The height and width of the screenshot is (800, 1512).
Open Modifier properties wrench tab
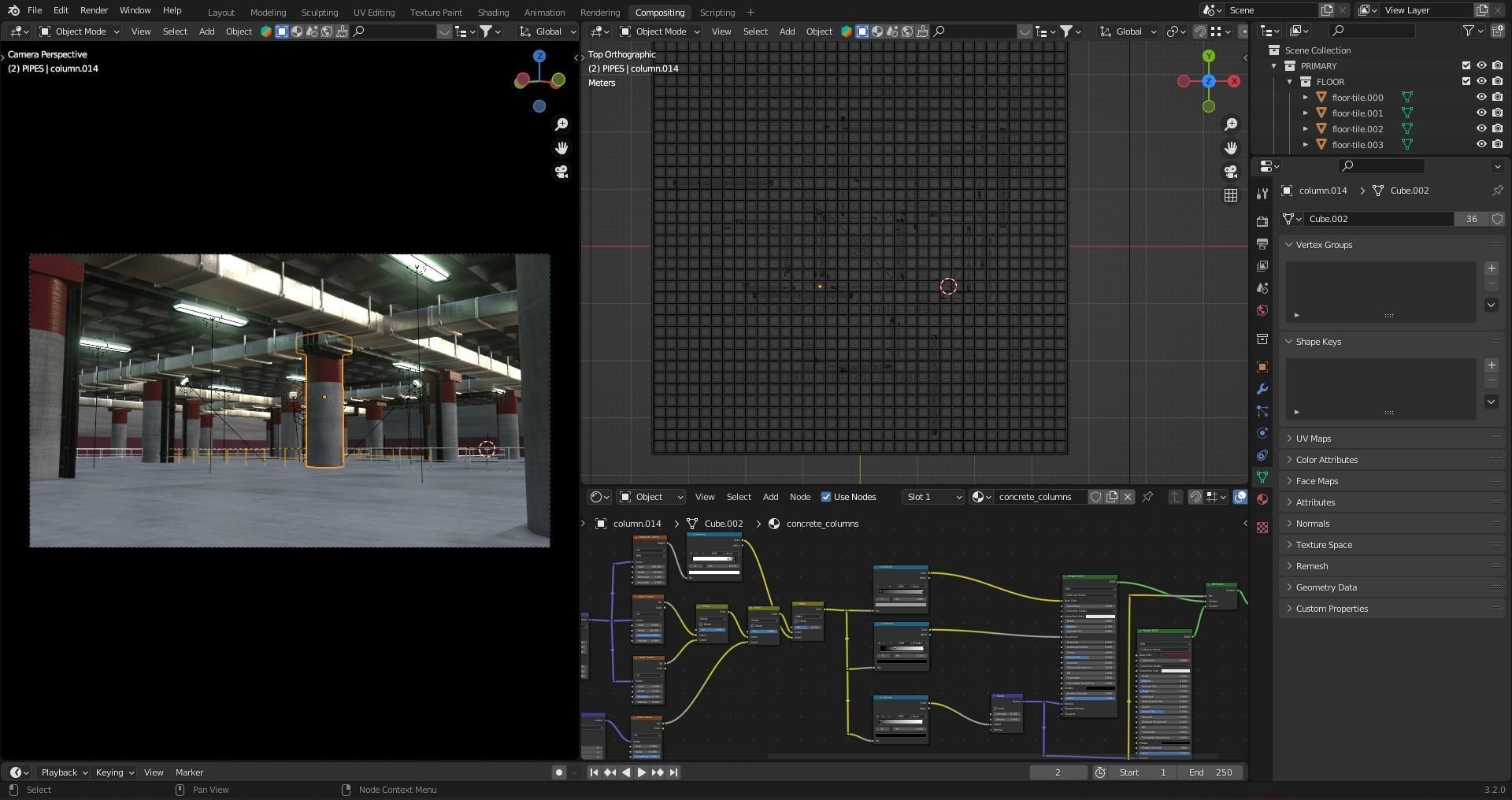[1262, 389]
